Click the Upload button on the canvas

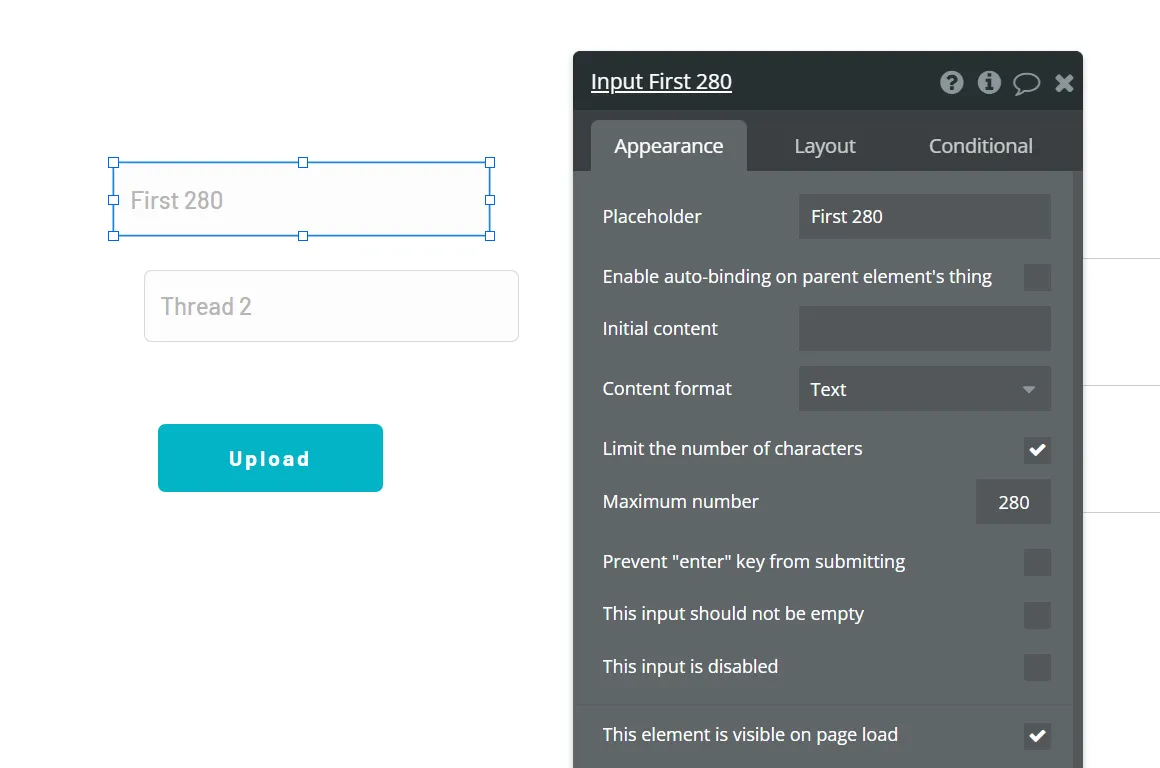click(x=270, y=458)
